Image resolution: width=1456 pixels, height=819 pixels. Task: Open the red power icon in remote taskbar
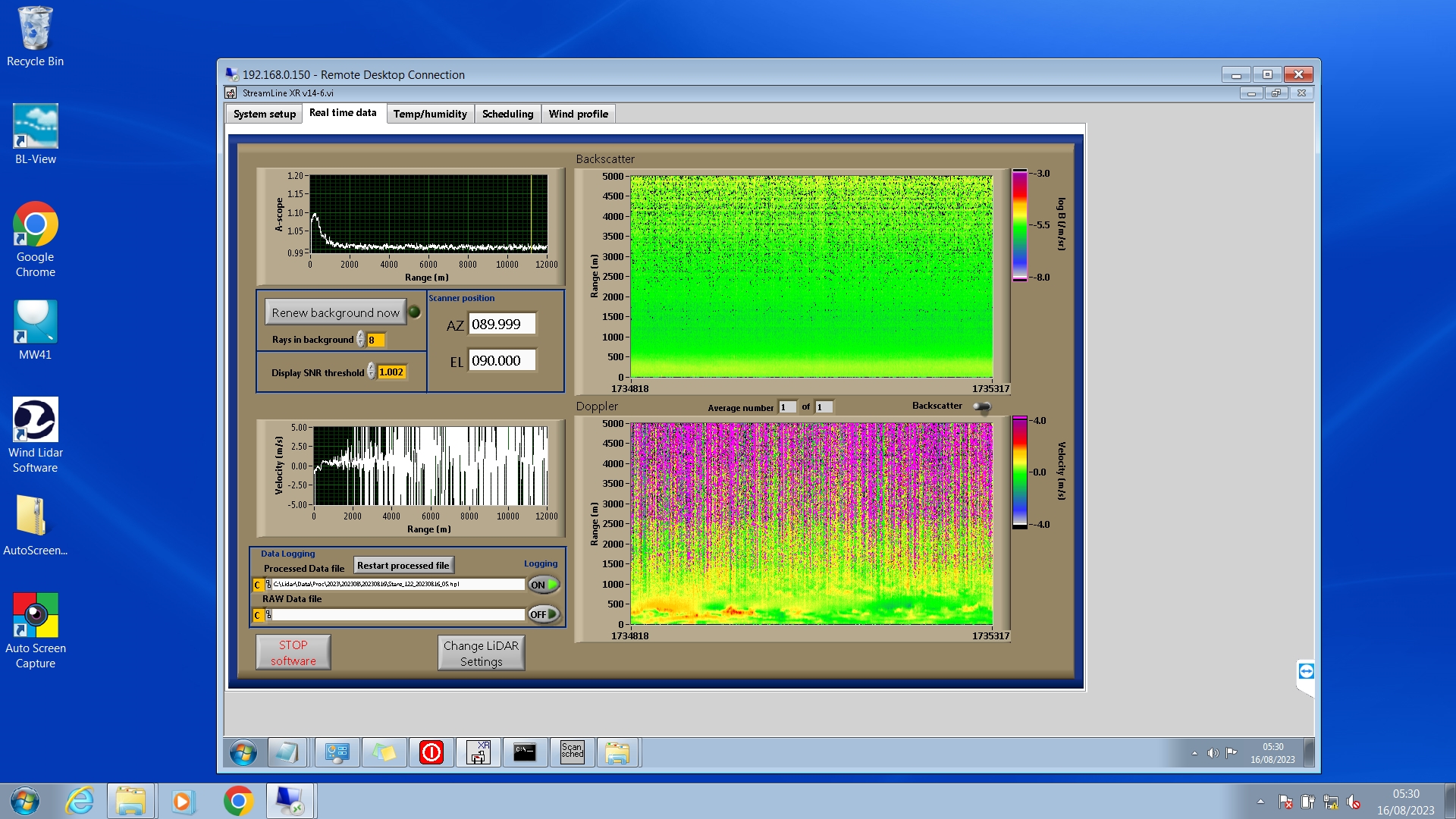point(431,752)
